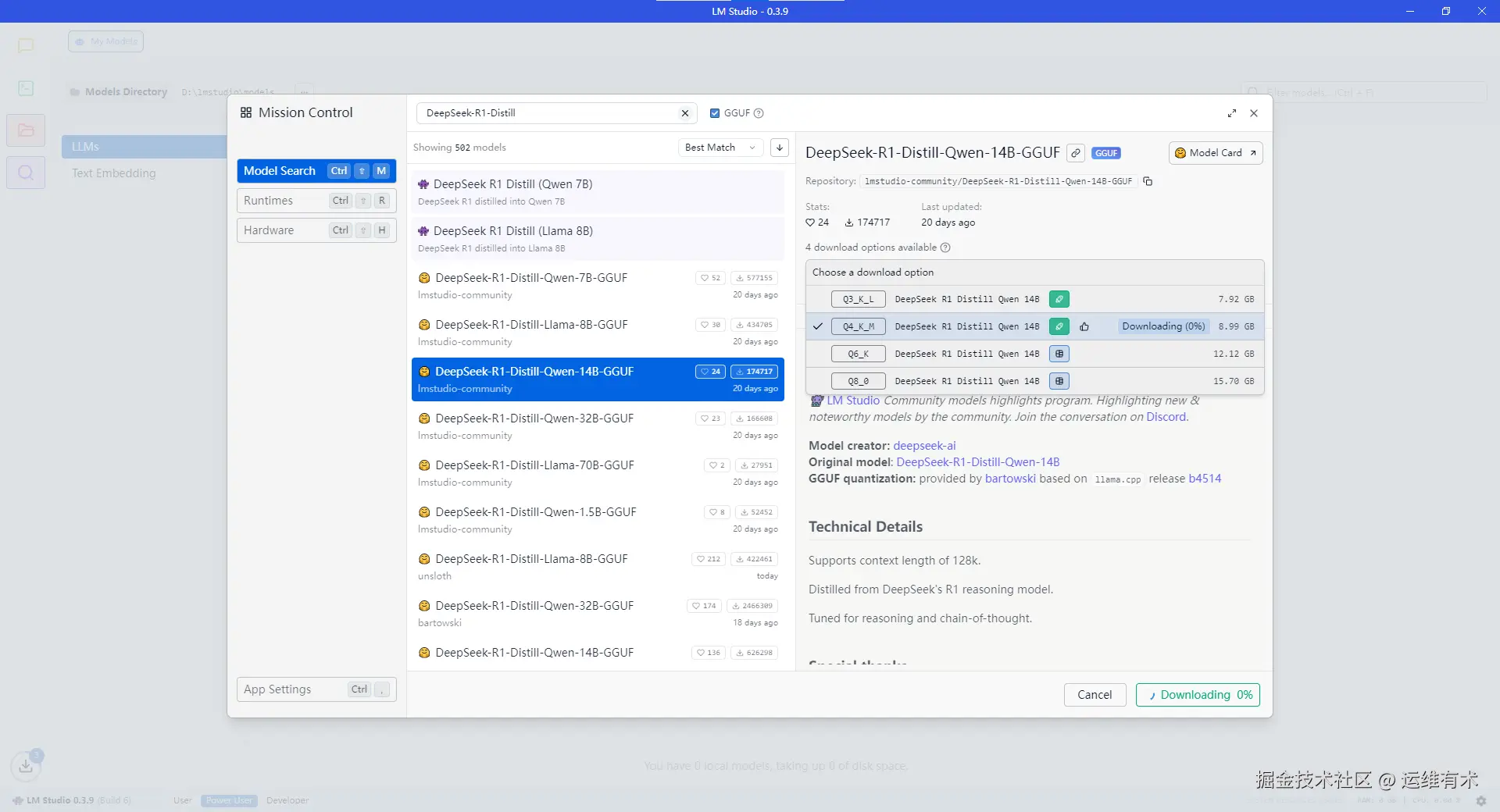Click the Downloading (0%) progress label
Image resolution: width=1500 pixels, height=812 pixels.
tap(1163, 326)
